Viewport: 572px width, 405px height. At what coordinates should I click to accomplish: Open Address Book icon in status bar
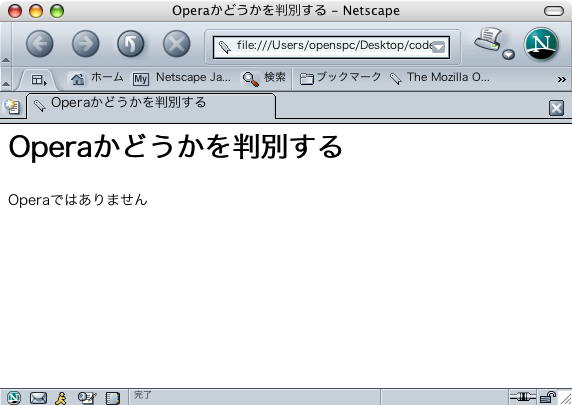(112, 398)
